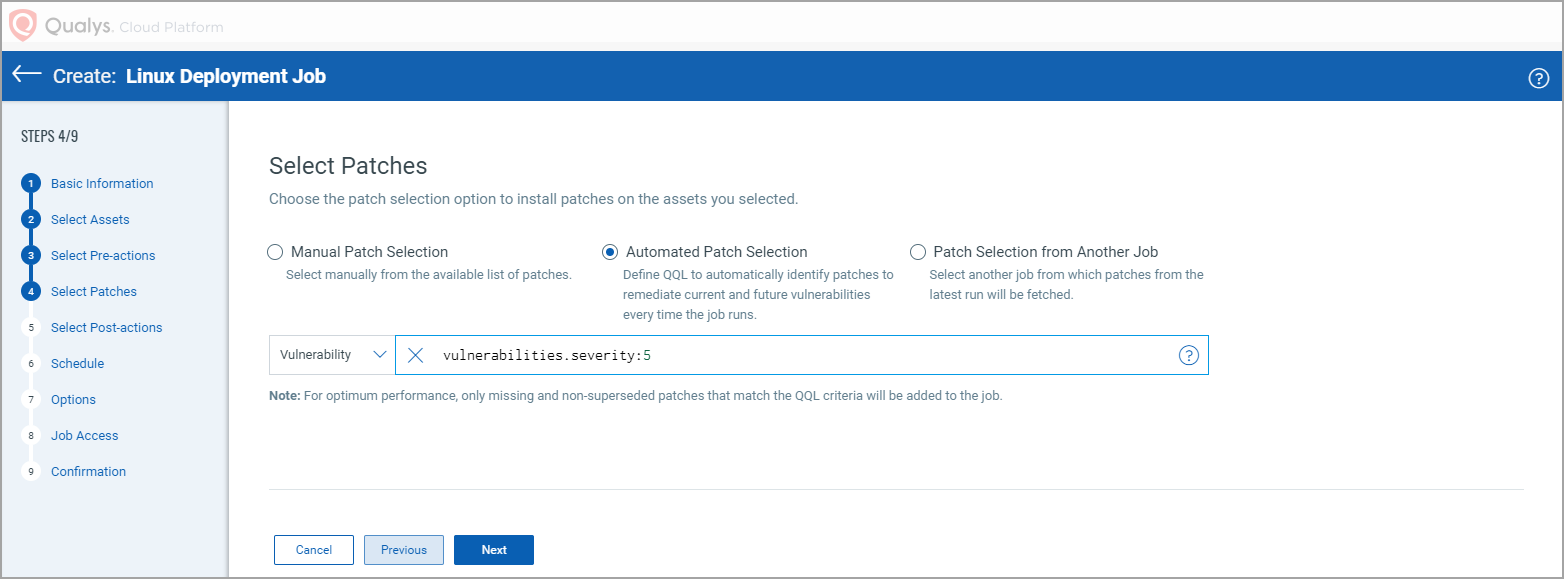Go to Schedule step
The width and height of the screenshot is (1564, 579).
point(77,364)
